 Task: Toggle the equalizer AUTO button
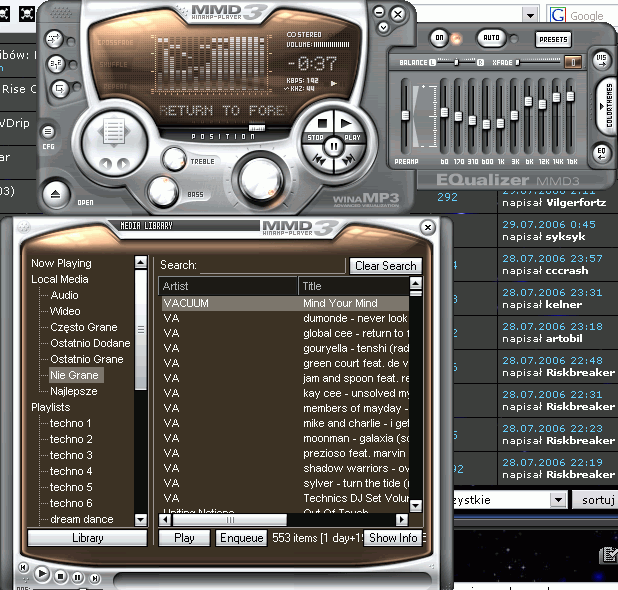click(x=491, y=37)
